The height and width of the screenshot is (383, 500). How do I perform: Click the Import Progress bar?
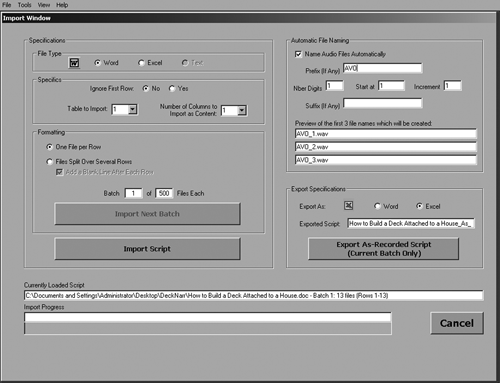(208, 323)
